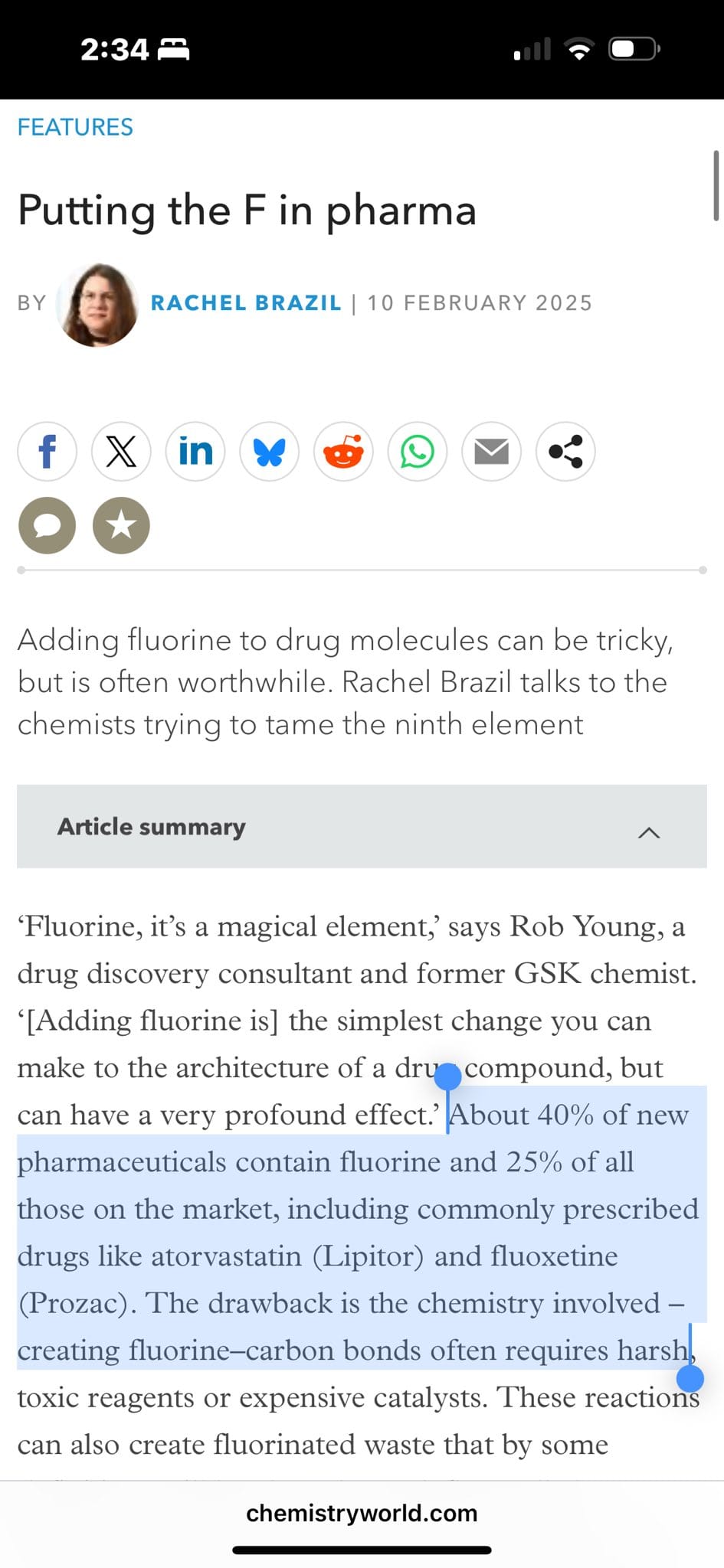This screenshot has height=1568, width=724.
Task: Tap the end text selection handle
Action: tap(690, 1378)
